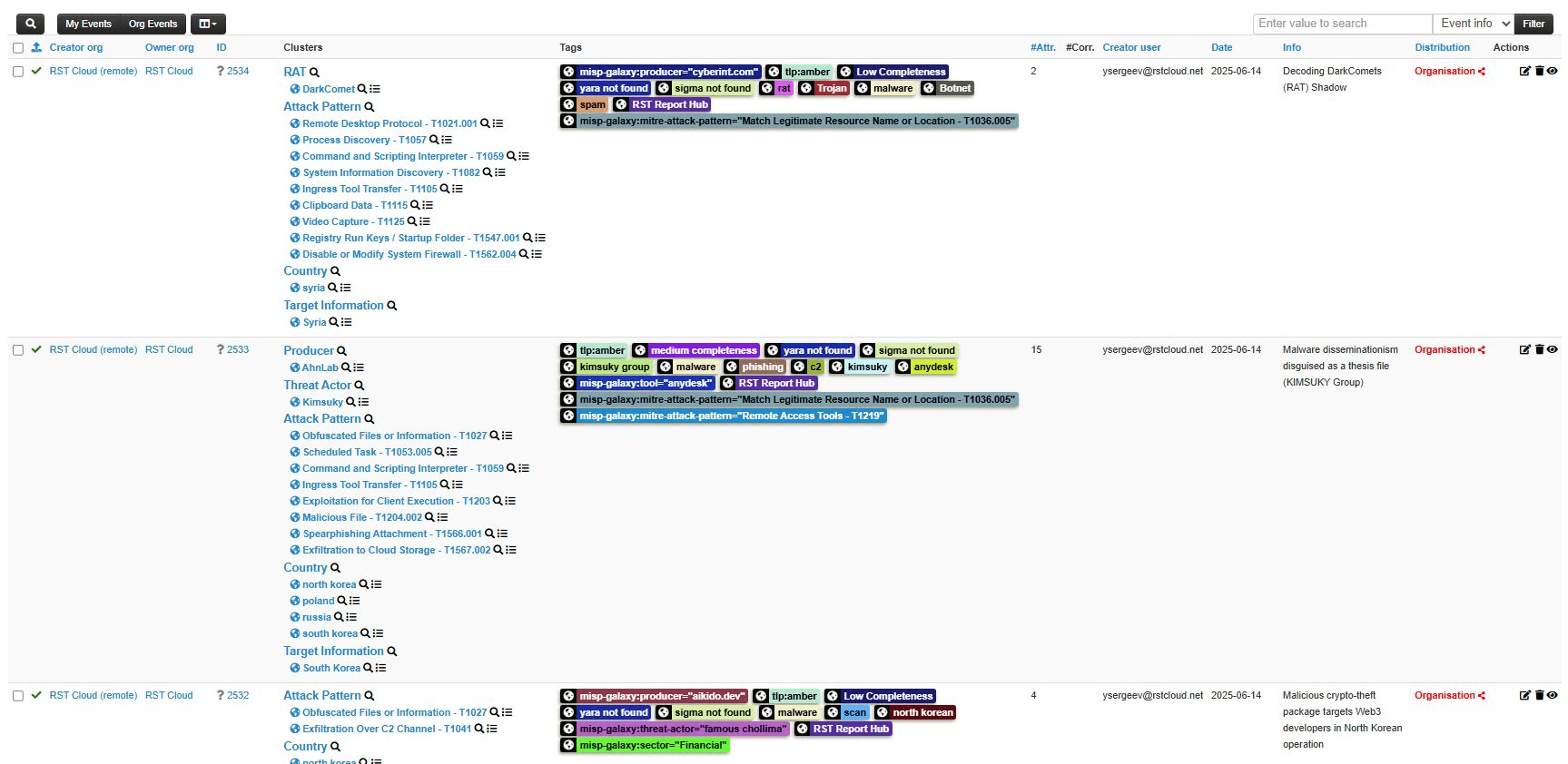The height and width of the screenshot is (764, 1568).
Task: Click the list icon next to DarkComet
Action: click(375, 89)
